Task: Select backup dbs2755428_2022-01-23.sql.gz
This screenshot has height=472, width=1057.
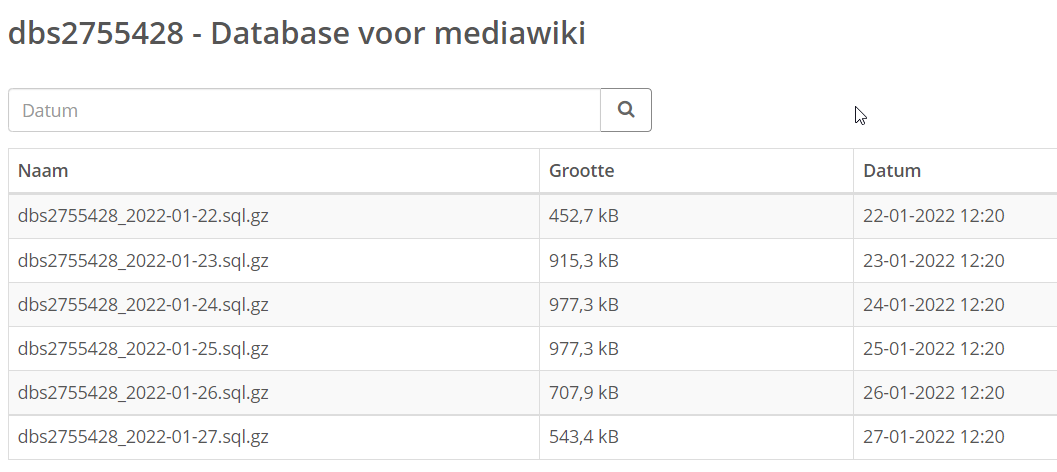Action: click(143, 260)
